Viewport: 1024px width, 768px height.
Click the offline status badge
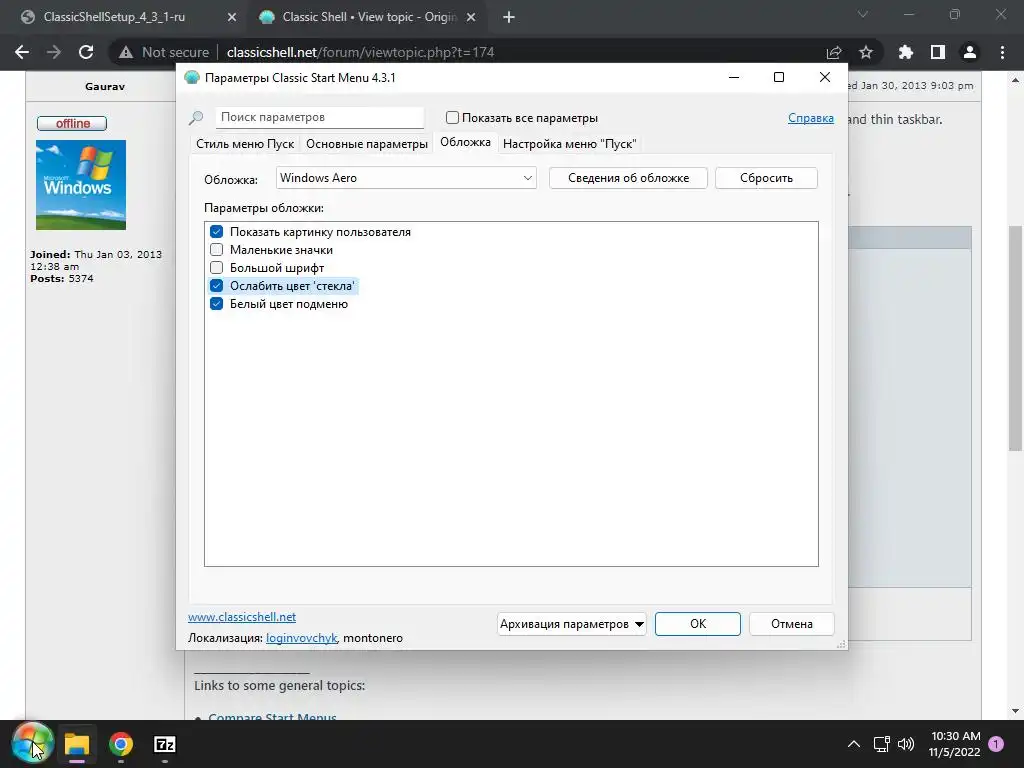[72, 123]
